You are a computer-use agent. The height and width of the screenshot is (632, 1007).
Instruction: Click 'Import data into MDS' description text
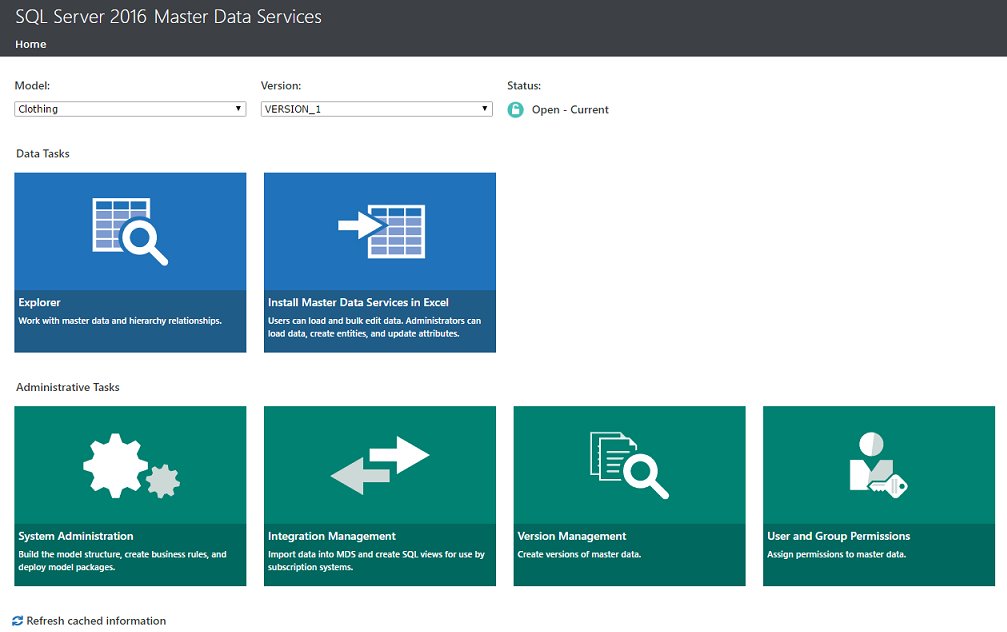[x=376, y=561]
